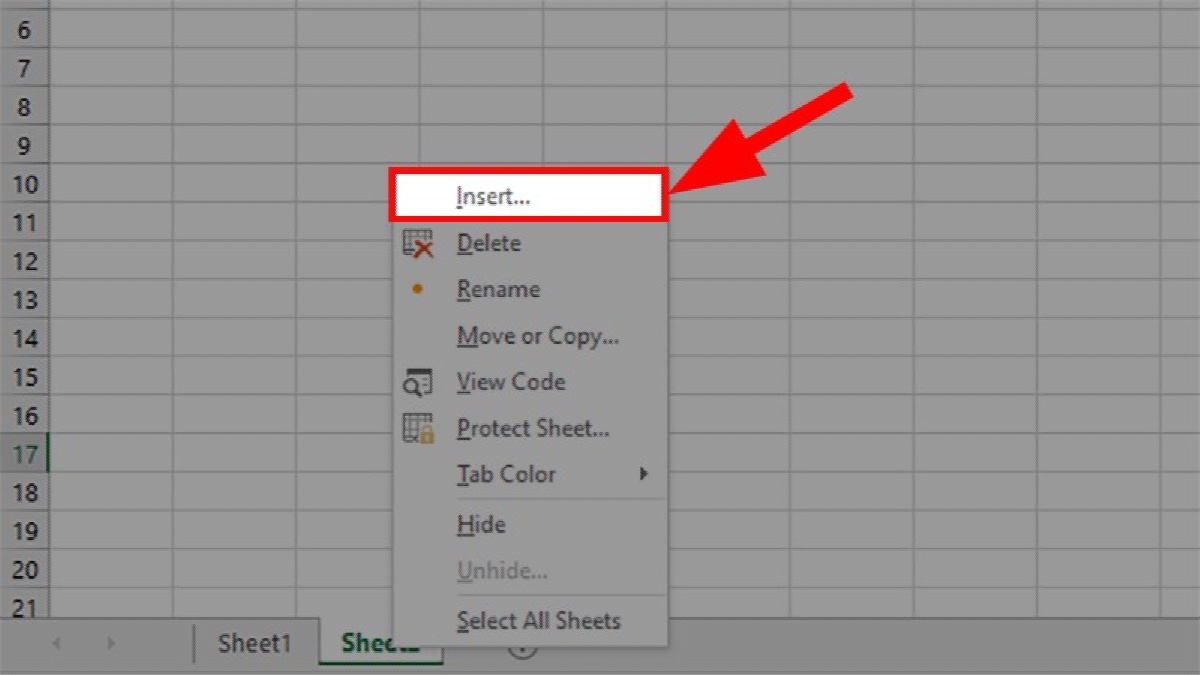Expand Tab Color submenu arrow
Screen dimensions: 1200x675
645,474
